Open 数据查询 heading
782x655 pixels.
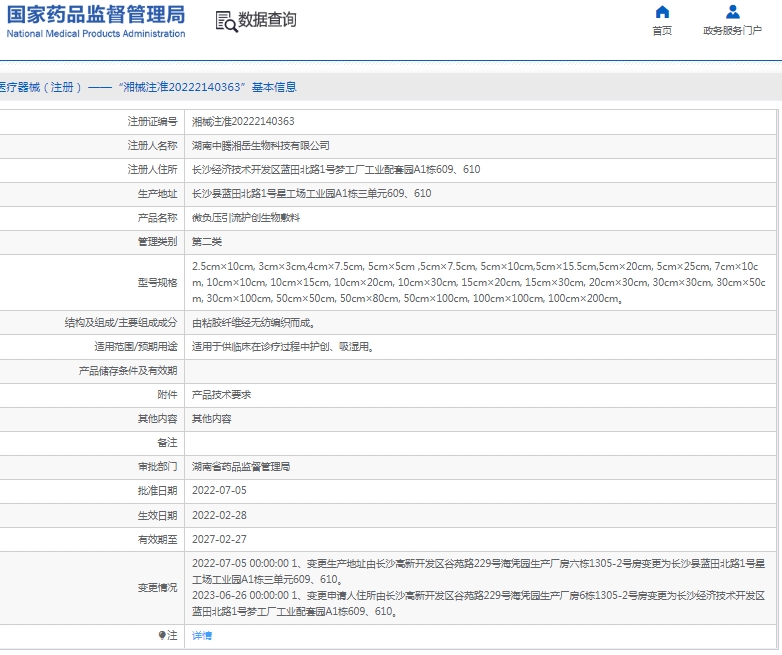click(x=267, y=20)
